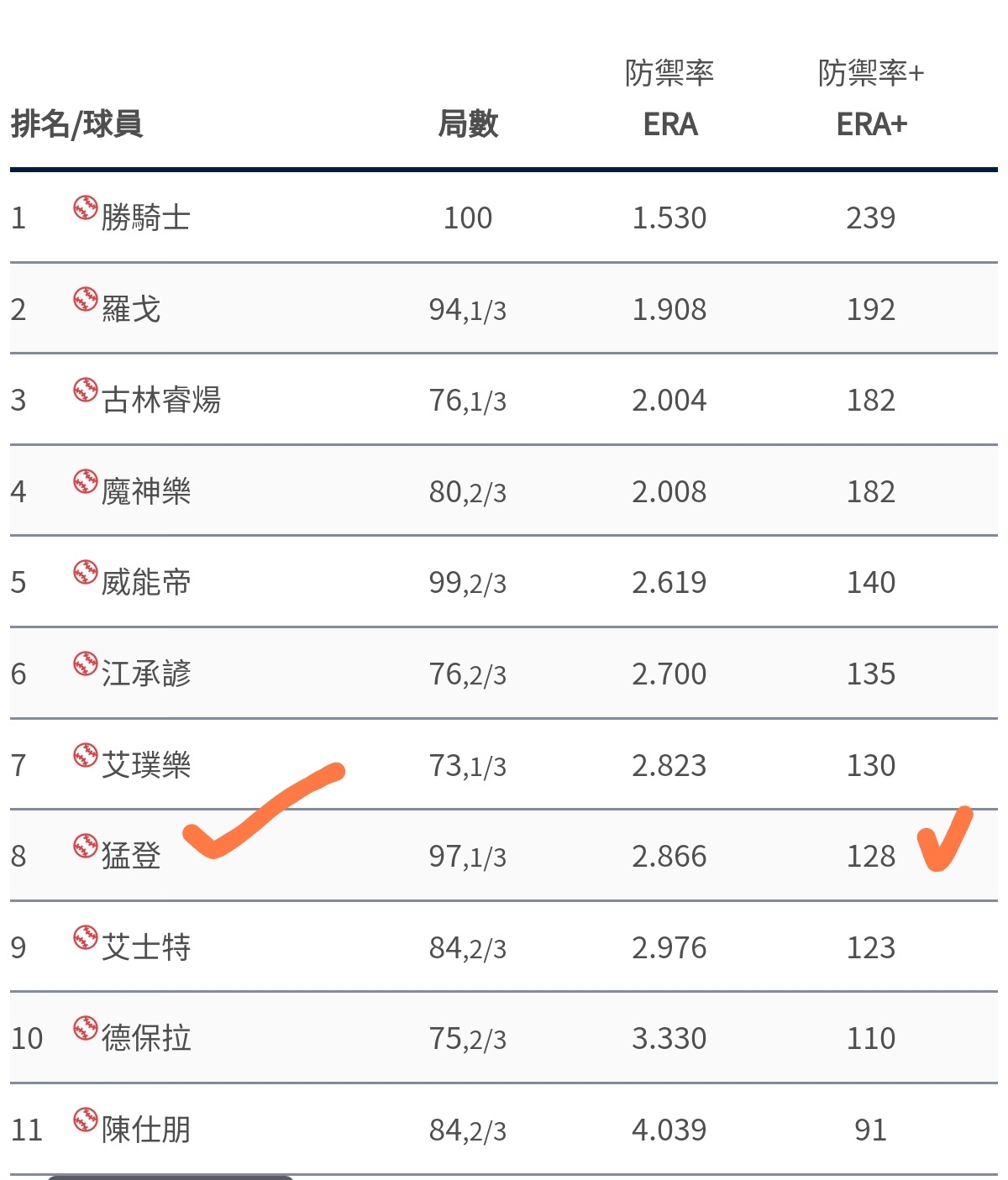Screen dimensions: 1008x1180
Task: Click ERA+ value 128 in 猛登's row
Action: 871,856
